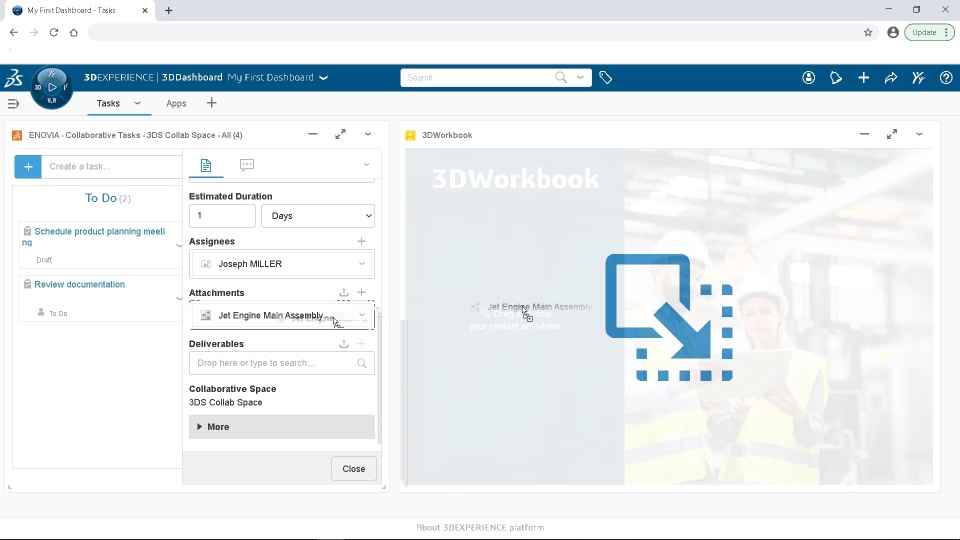Open the notifications icon in top bar

pos(836,78)
